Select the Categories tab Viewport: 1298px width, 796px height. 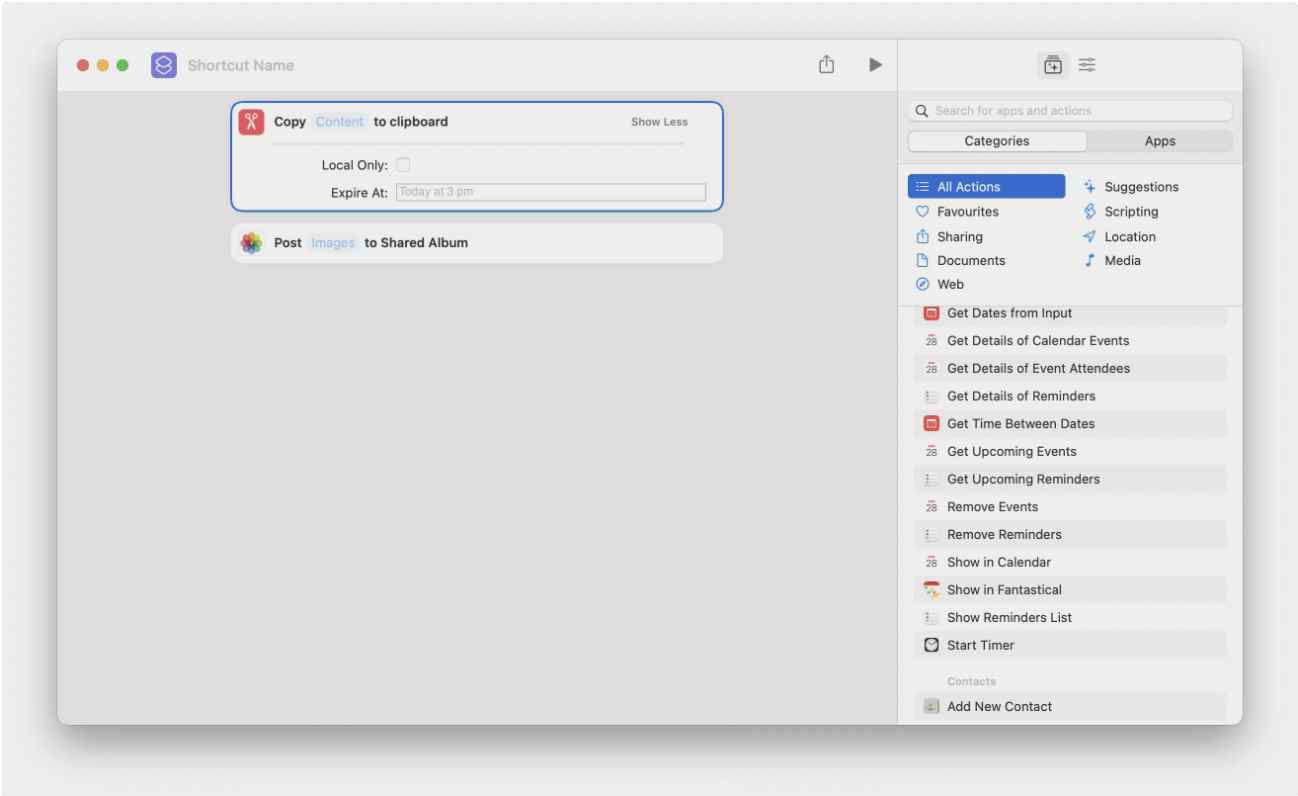pyautogui.click(x=996, y=141)
